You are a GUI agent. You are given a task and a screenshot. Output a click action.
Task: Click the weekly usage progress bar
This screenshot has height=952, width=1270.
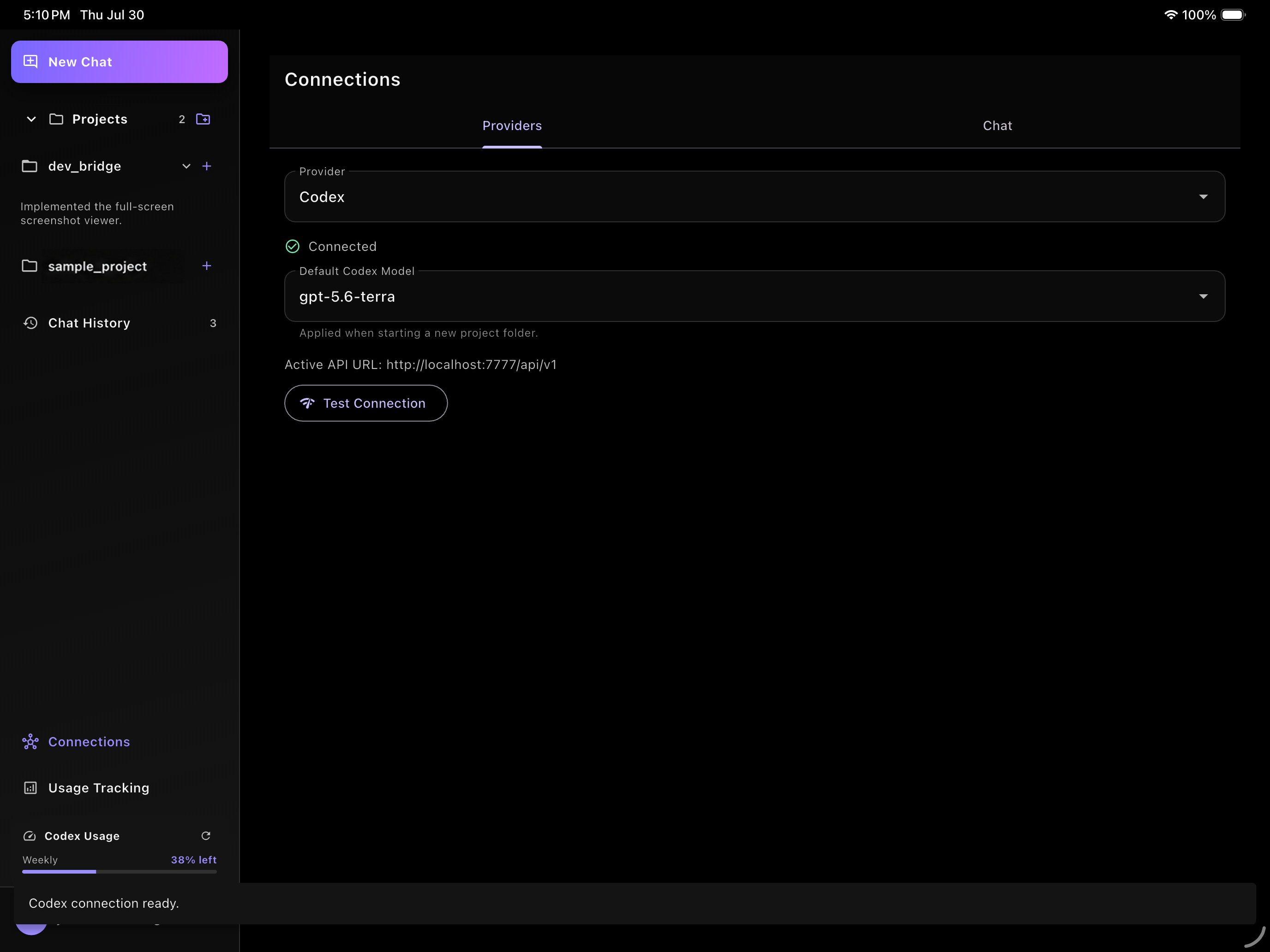pyautogui.click(x=120, y=872)
